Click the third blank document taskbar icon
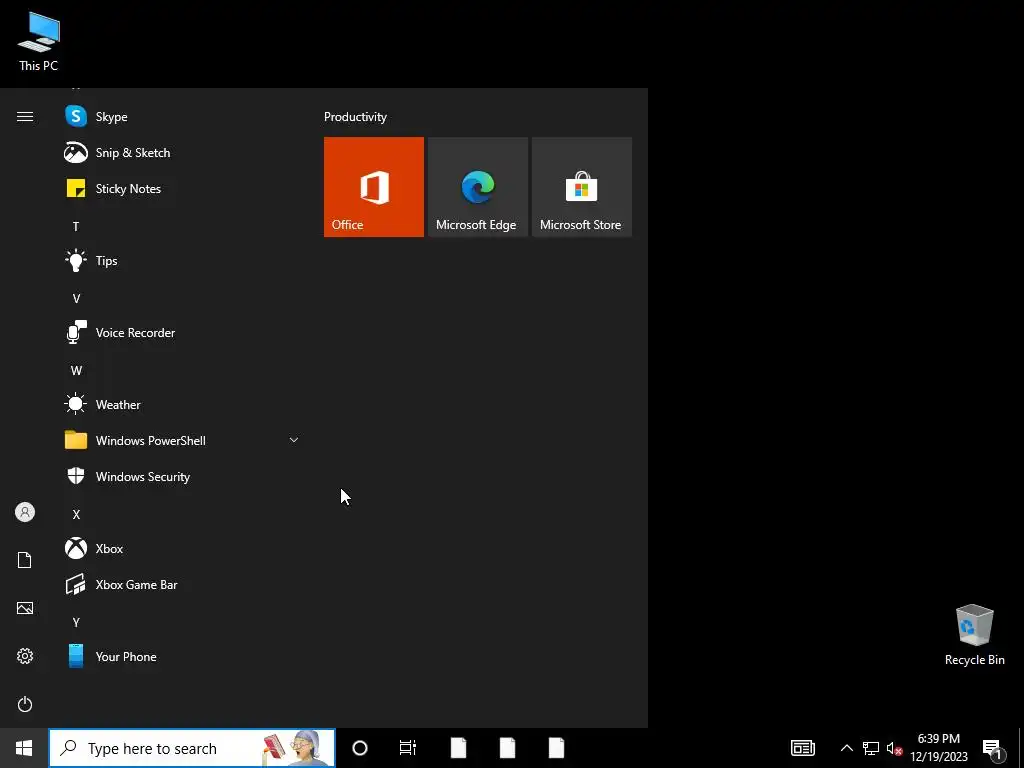 (556, 748)
